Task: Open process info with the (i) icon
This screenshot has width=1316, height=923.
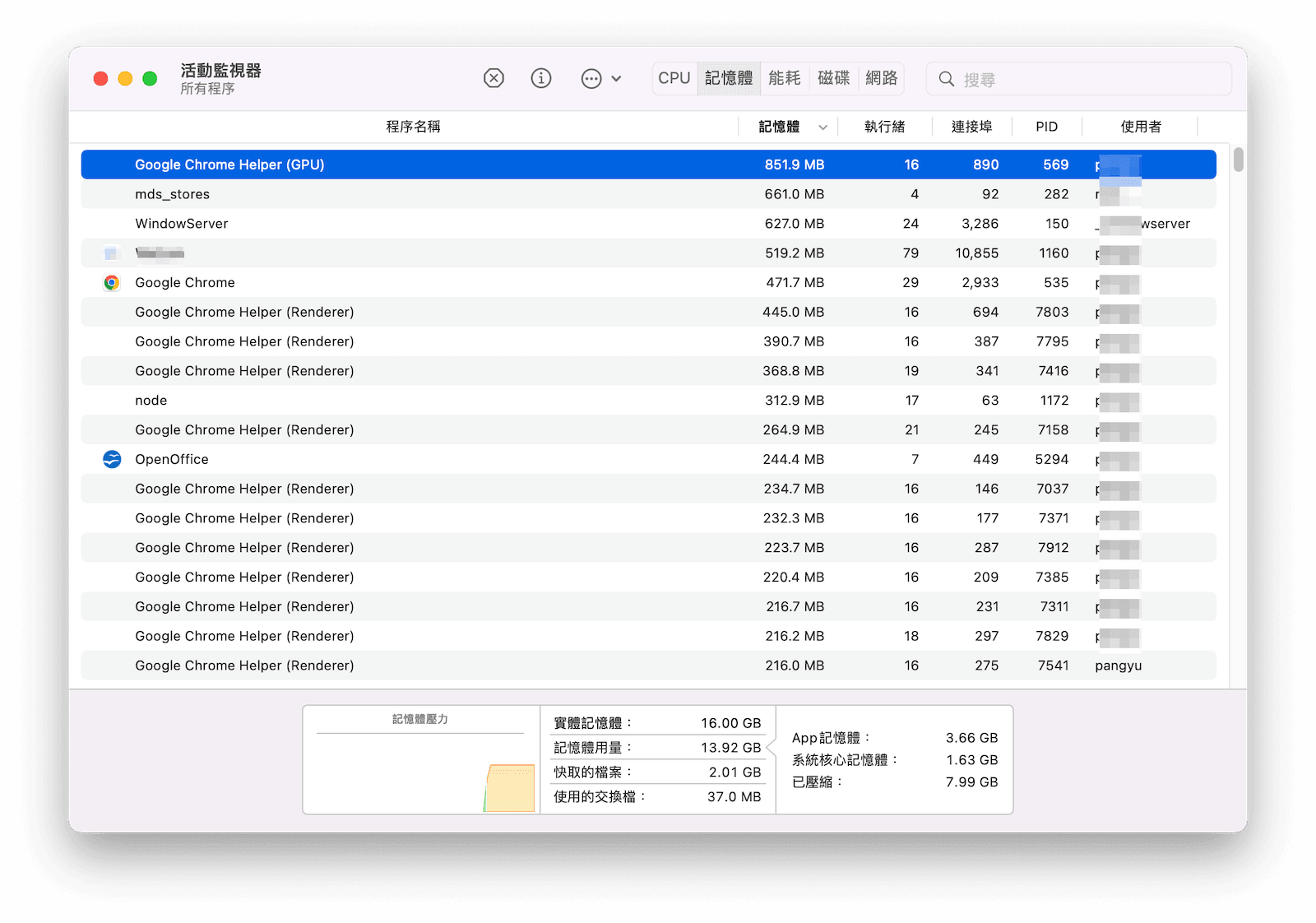Action: point(541,78)
